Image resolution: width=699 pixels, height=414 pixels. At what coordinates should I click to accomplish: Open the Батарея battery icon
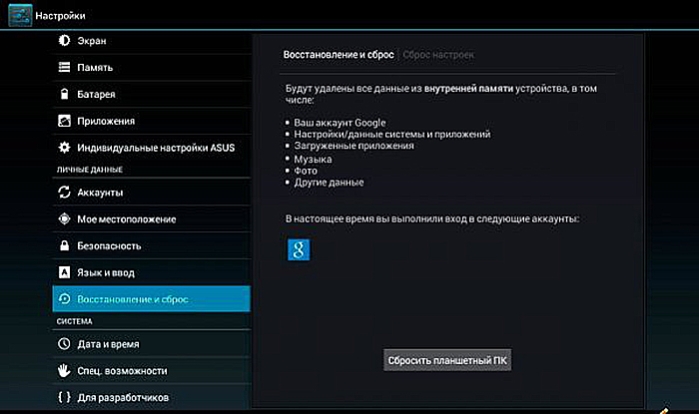[64, 94]
